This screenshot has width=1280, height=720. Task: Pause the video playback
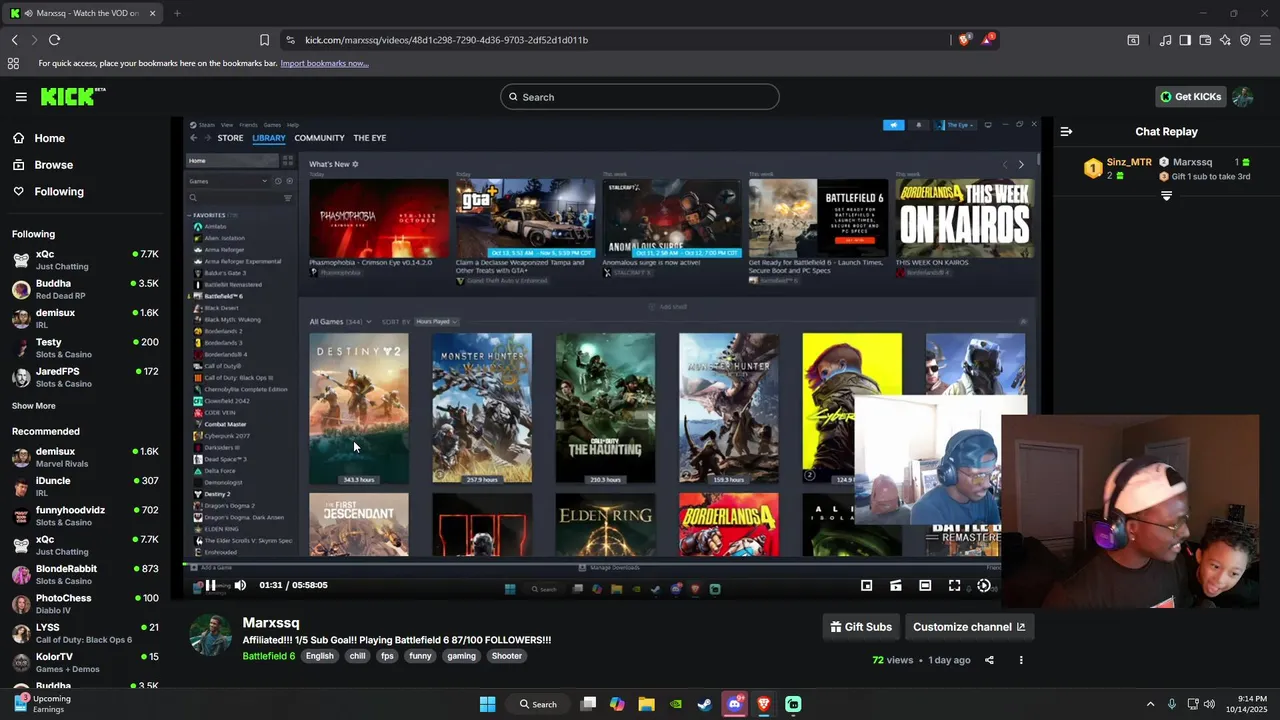pos(210,585)
